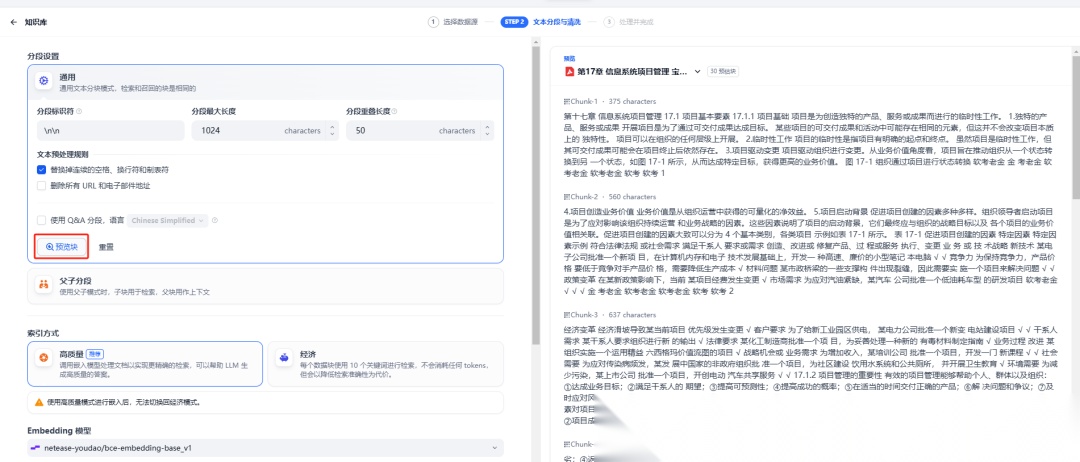Click the 30 预估块 badge
This screenshot has width=1080, height=462.
[x=725, y=71]
